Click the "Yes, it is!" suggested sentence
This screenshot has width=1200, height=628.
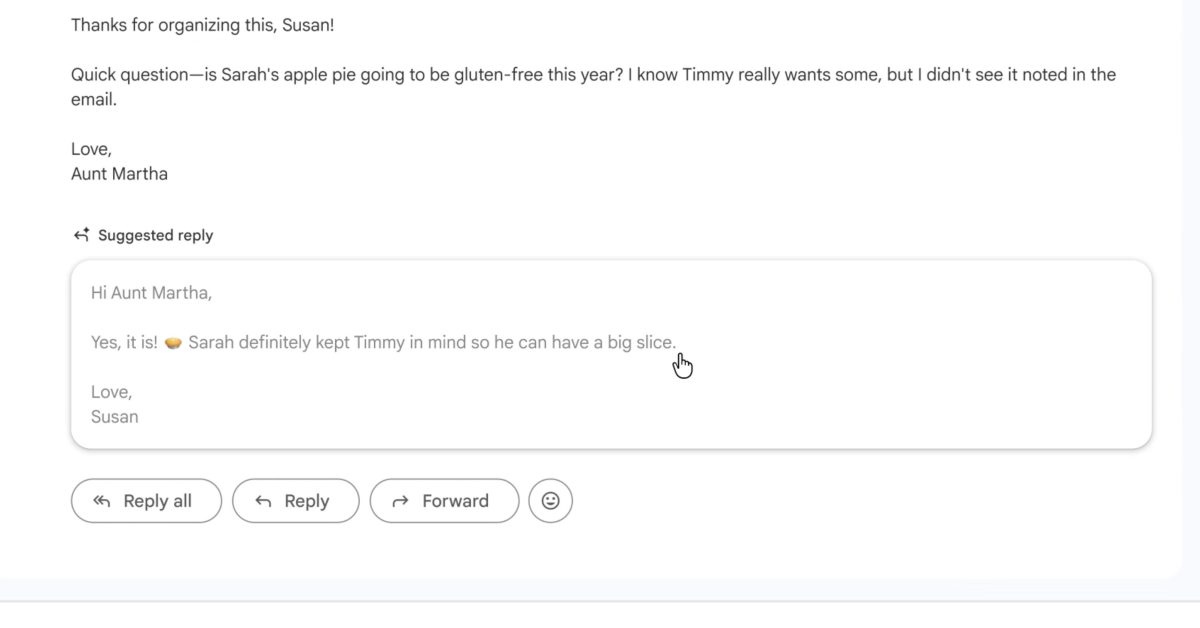coord(124,342)
